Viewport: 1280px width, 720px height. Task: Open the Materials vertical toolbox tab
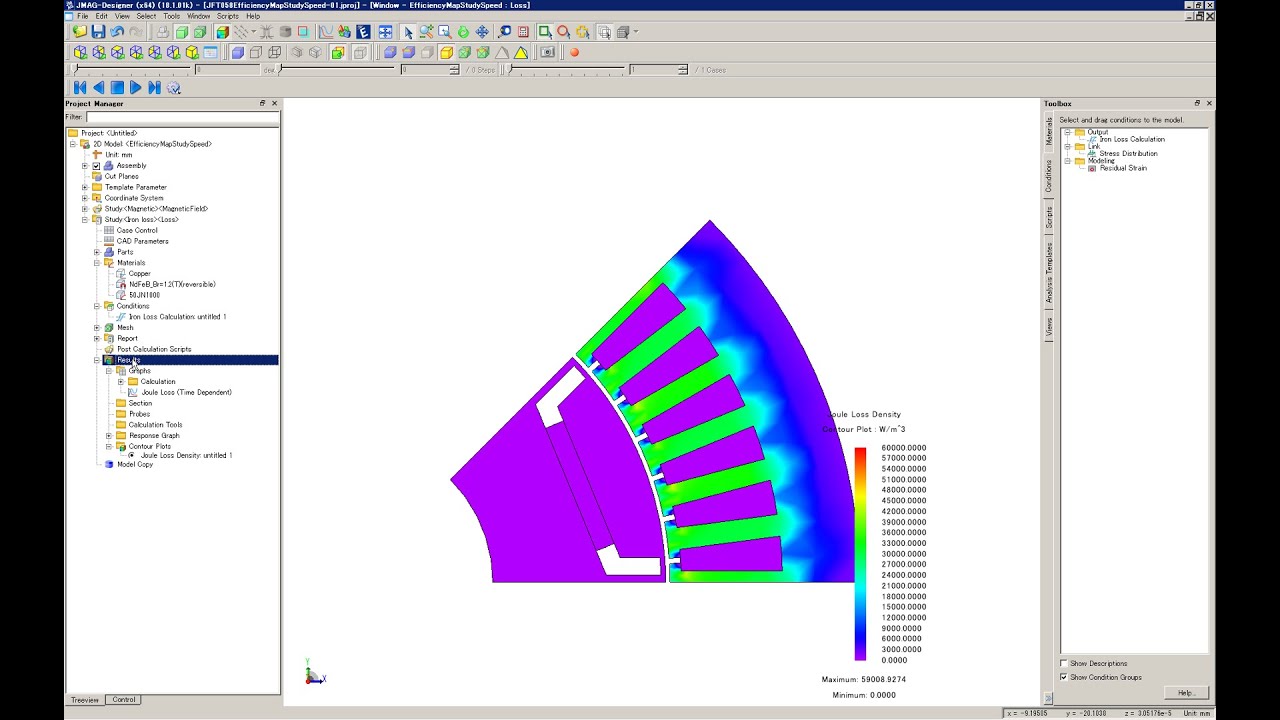1049,131
